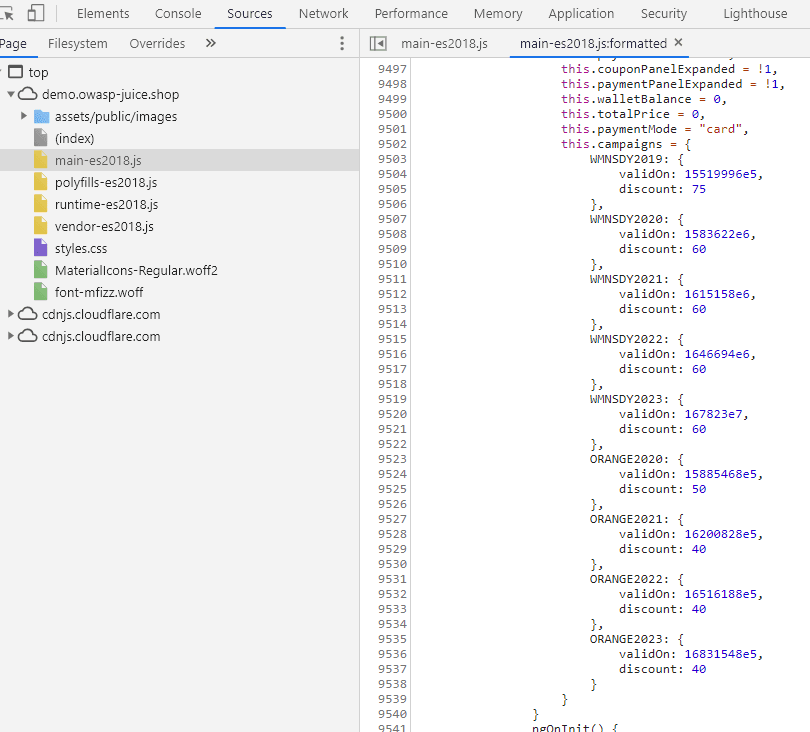810x732 pixels.
Task: Go to the Performance tab
Action: 411,13
